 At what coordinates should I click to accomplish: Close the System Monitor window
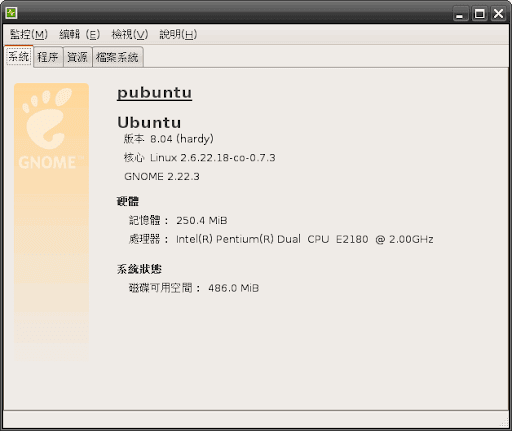[498, 14]
